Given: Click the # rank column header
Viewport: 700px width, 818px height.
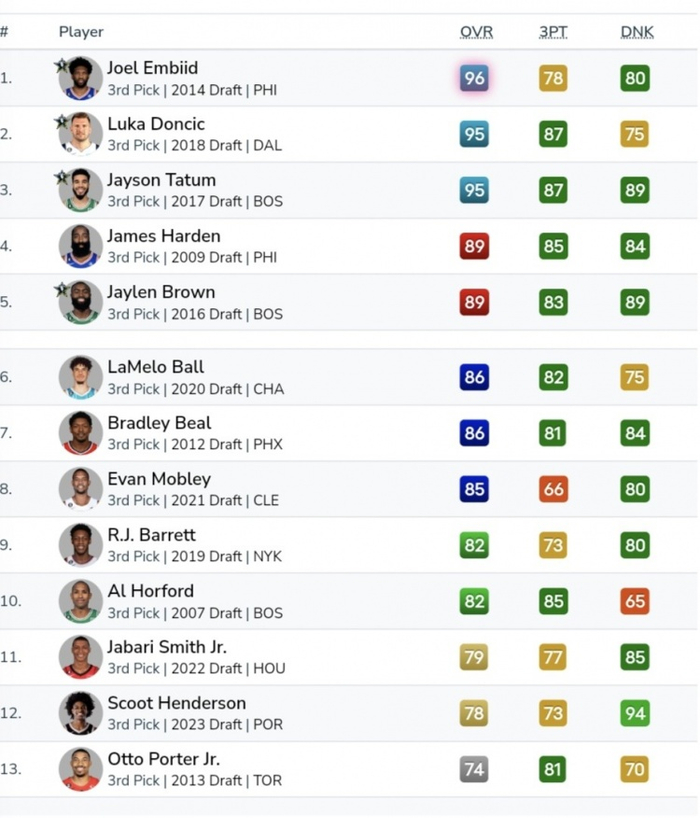Looking at the screenshot, I should click(5, 32).
